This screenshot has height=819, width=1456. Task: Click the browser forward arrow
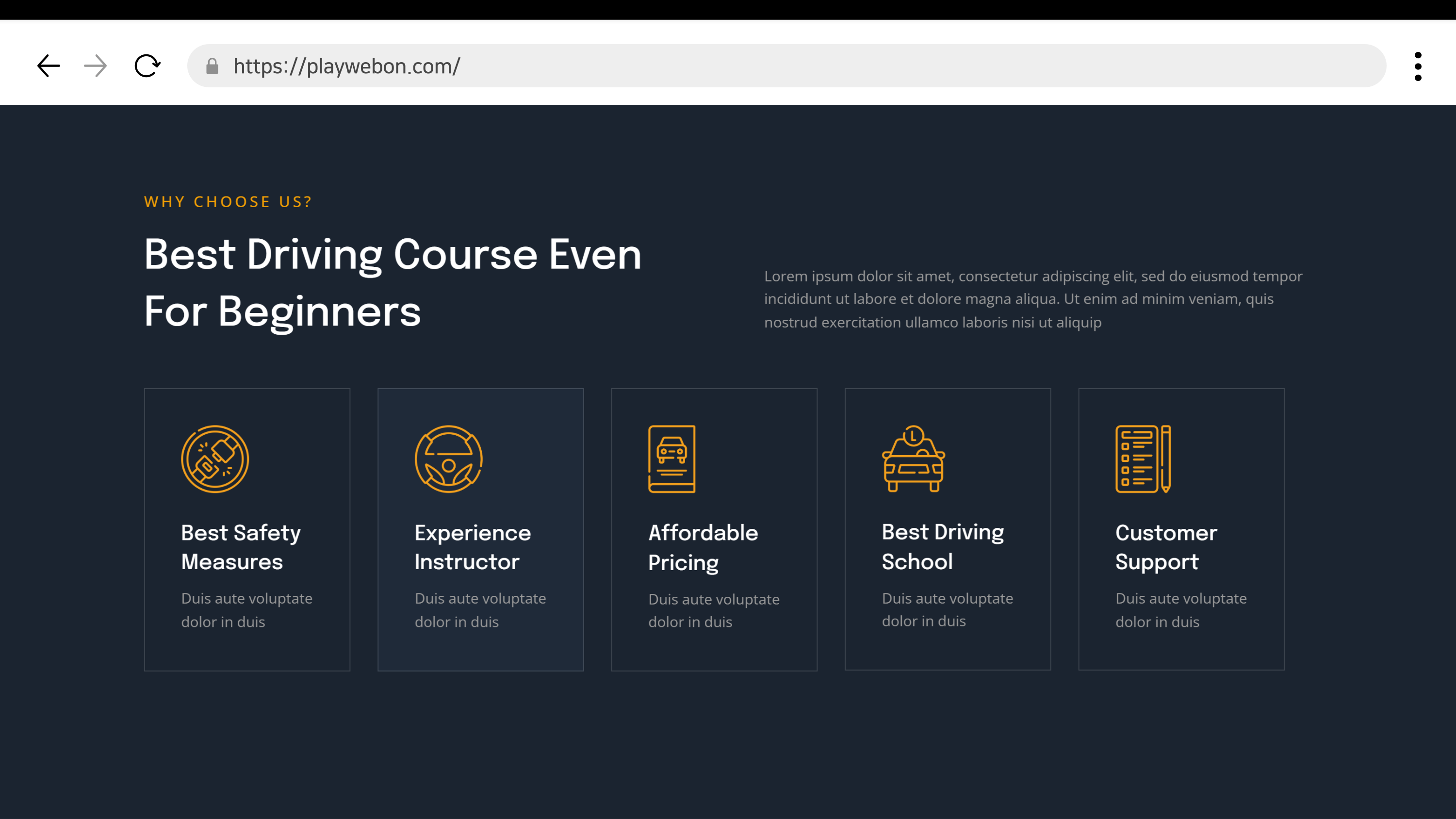[x=95, y=66]
